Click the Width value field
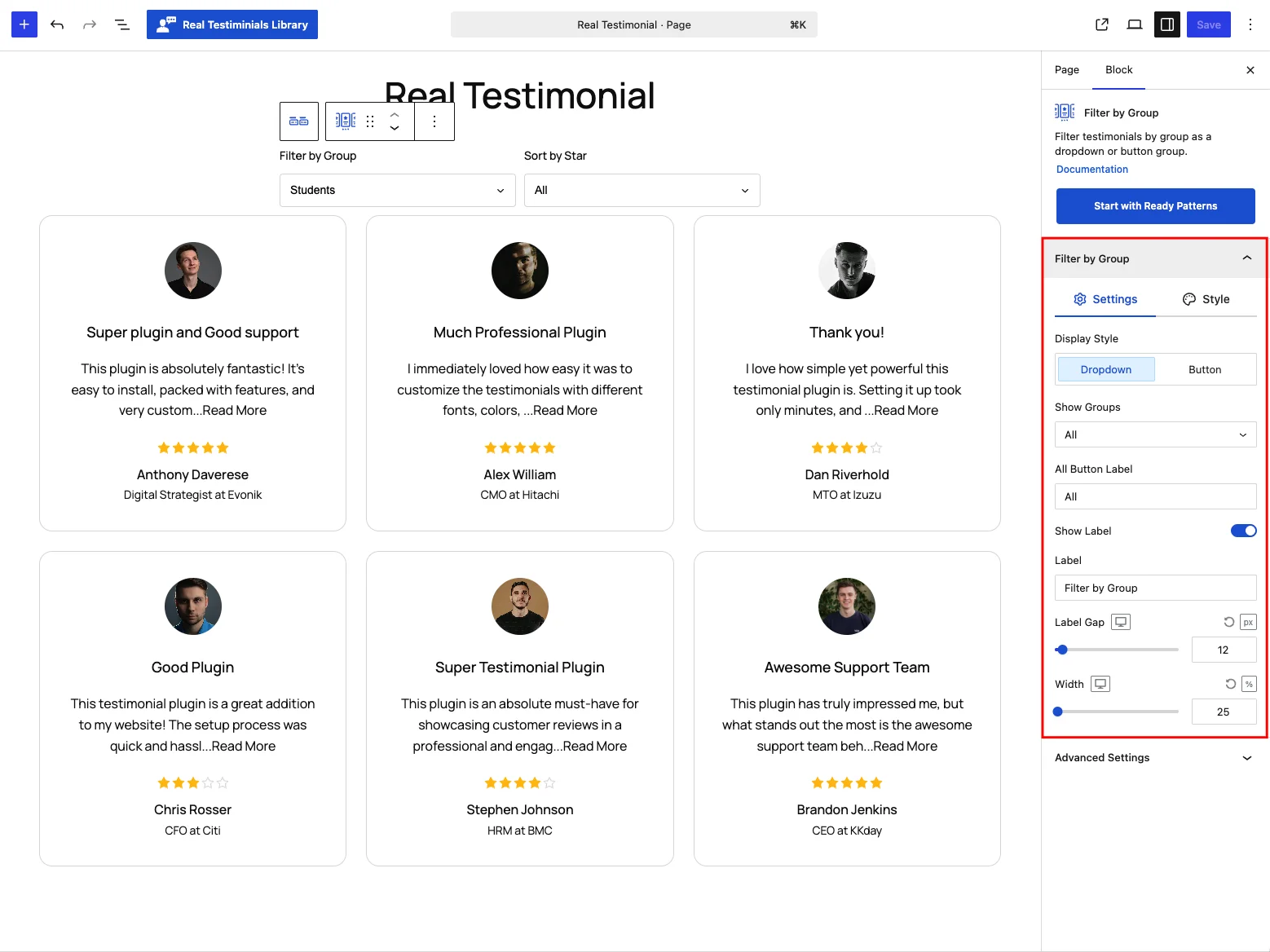Viewport: 1270px width, 952px height. pyautogui.click(x=1224, y=712)
